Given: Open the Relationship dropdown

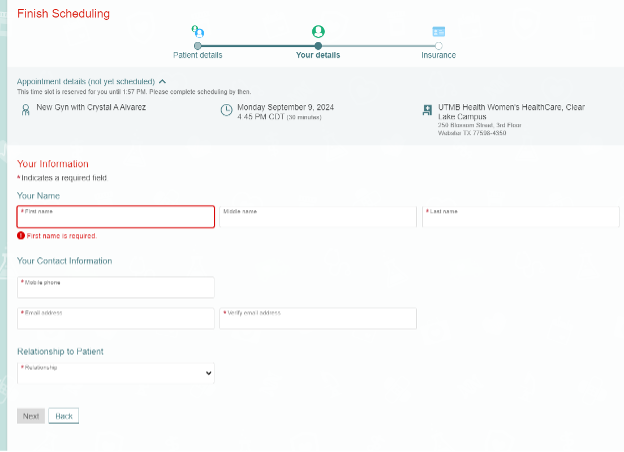Looking at the screenshot, I should (116, 373).
